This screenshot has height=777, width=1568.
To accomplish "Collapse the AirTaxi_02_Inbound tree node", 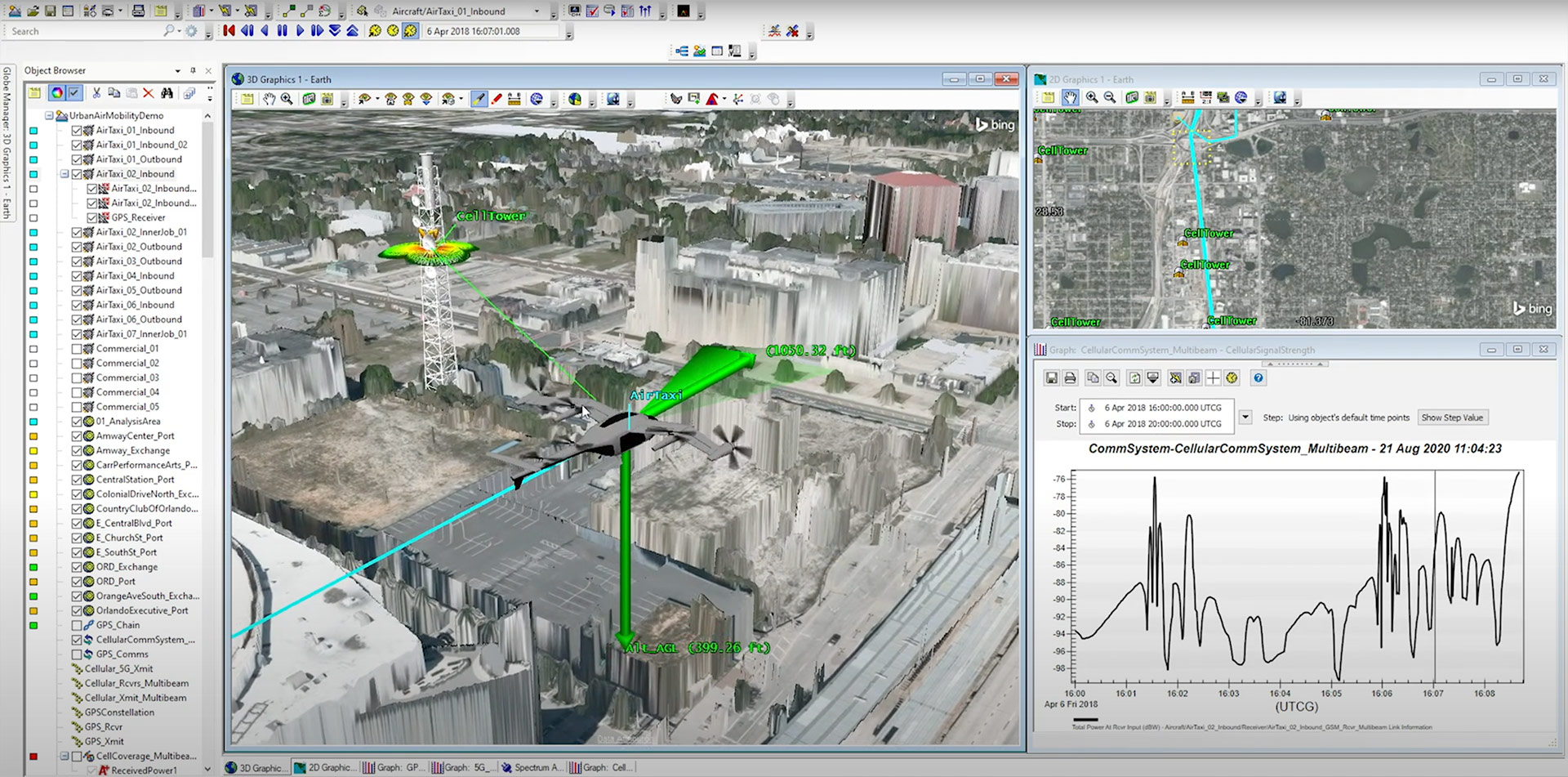I will [65, 174].
